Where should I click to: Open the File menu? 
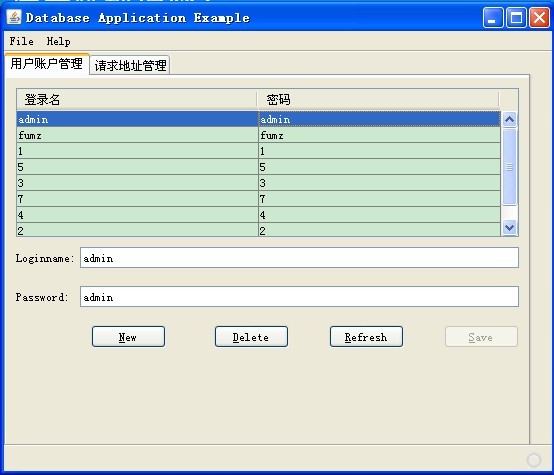click(22, 41)
